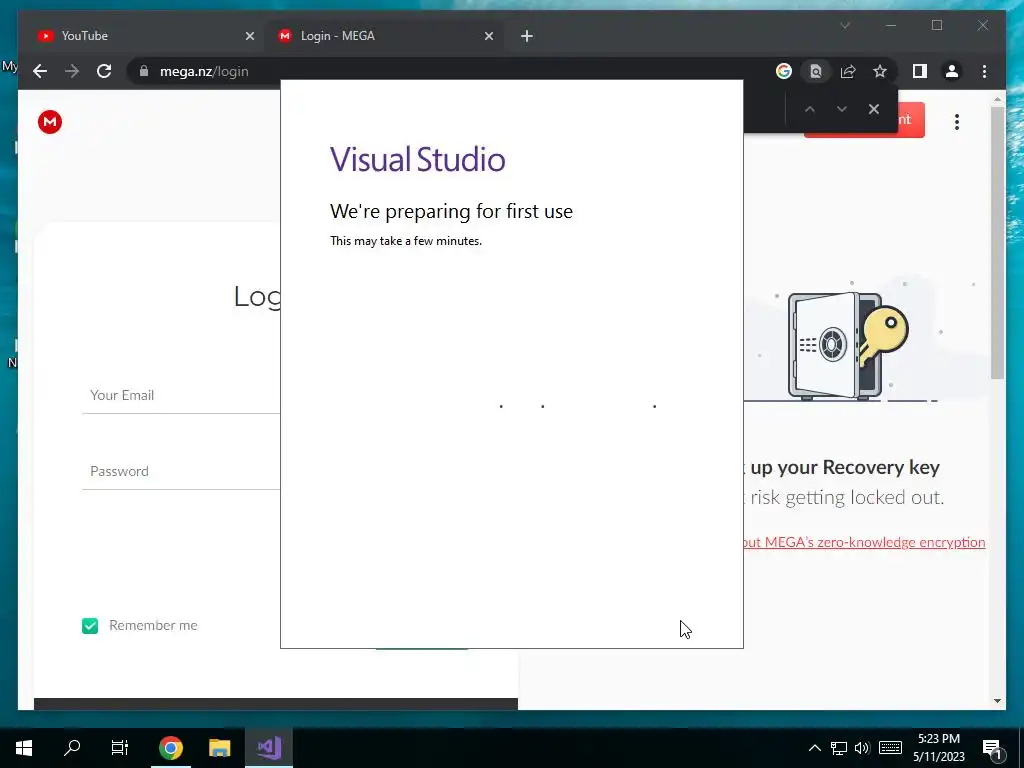Open the find in page search icon
The width and height of the screenshot is (1024, 768).
(816, 71)
